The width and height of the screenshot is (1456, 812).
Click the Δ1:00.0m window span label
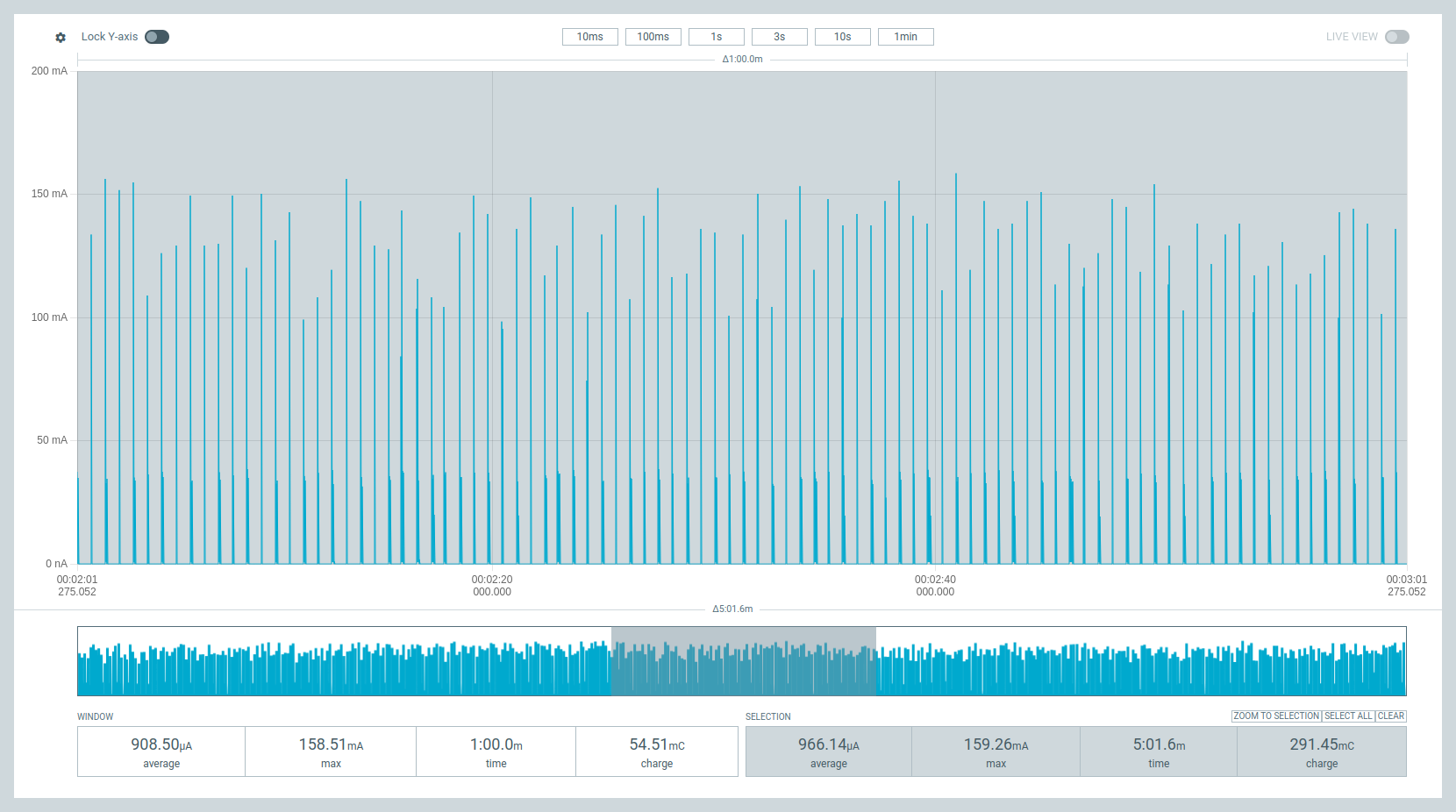[x=743, y=60]
